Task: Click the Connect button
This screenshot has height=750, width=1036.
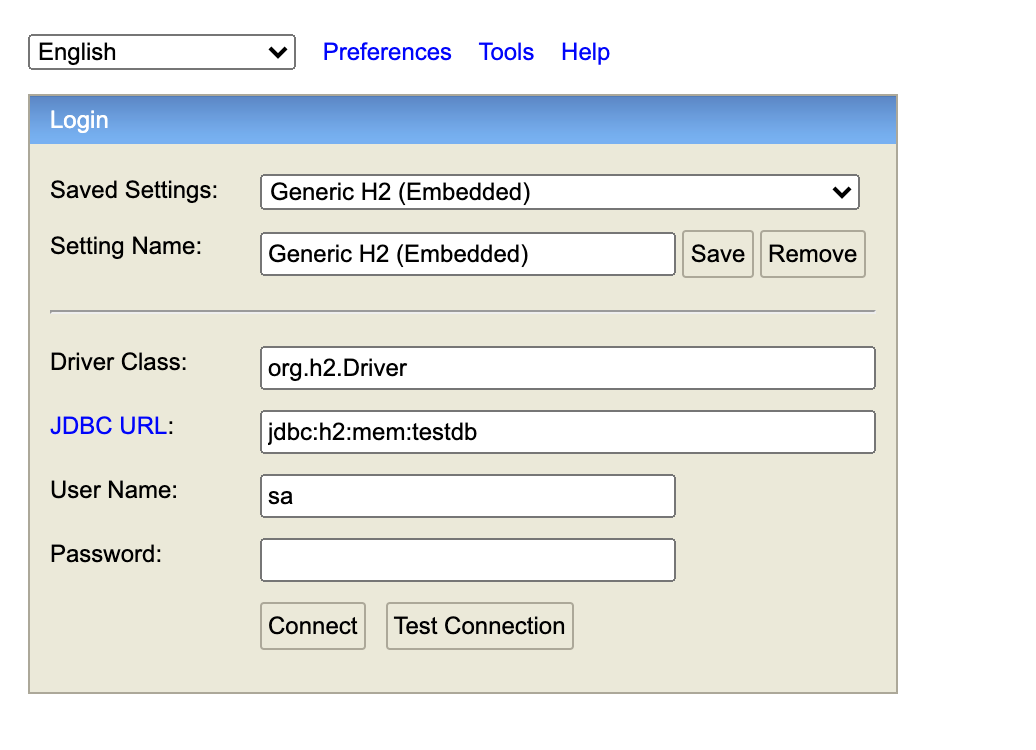Action: [313, 626]
